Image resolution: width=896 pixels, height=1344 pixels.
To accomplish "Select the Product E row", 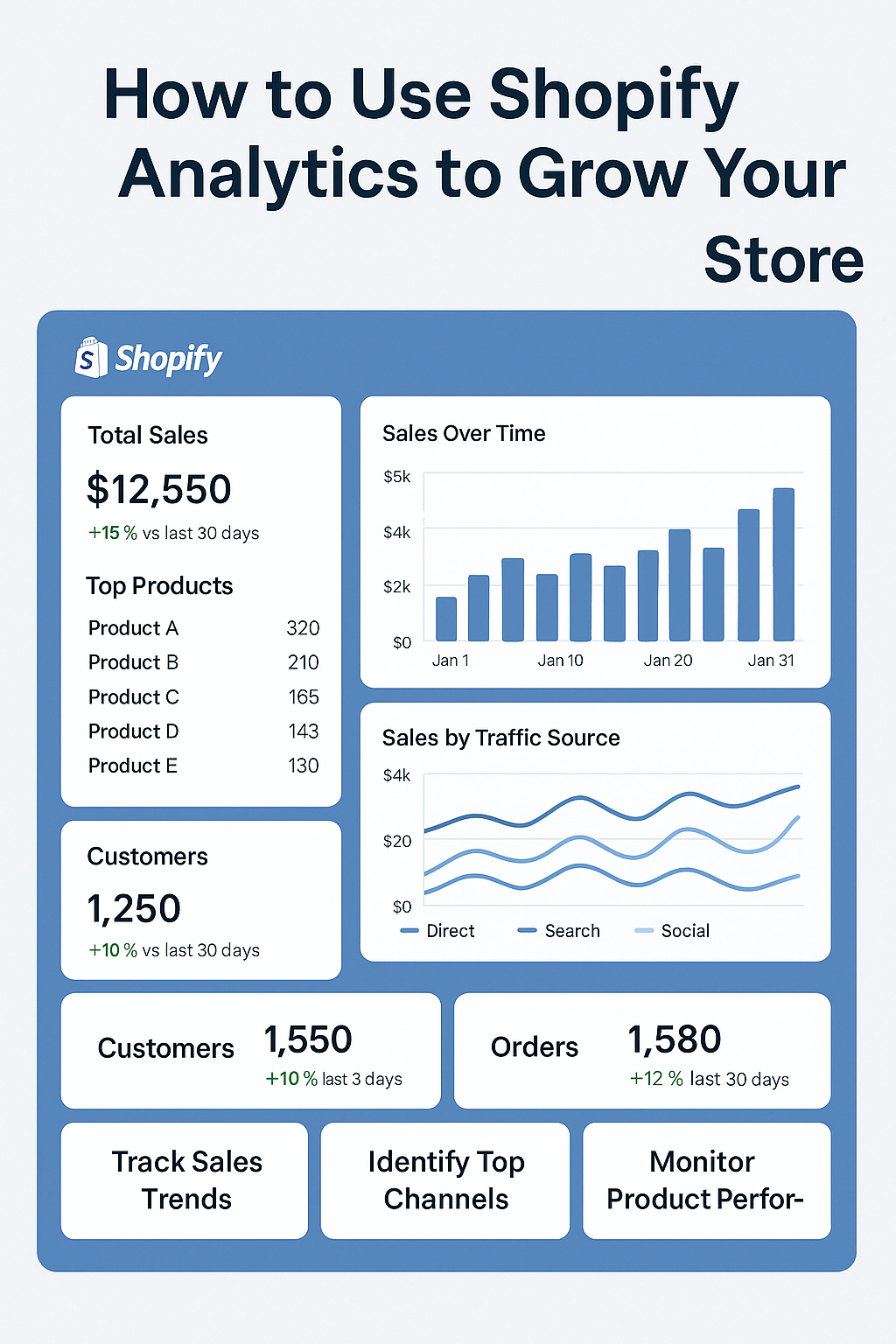I will pyautogui.click(x=203, y=766).
